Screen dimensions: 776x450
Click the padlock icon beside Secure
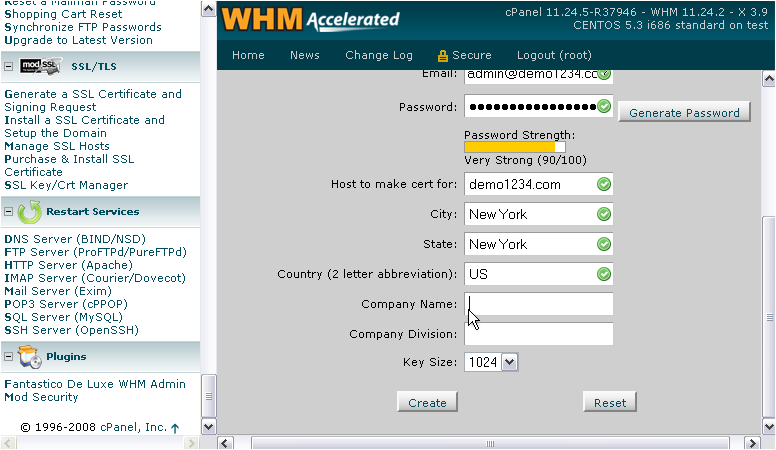(442, 56)
